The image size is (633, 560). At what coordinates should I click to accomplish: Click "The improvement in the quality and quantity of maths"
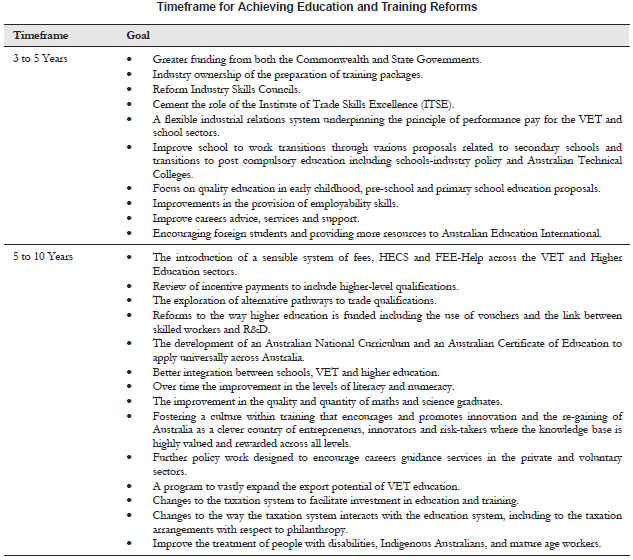click(327, 402)
